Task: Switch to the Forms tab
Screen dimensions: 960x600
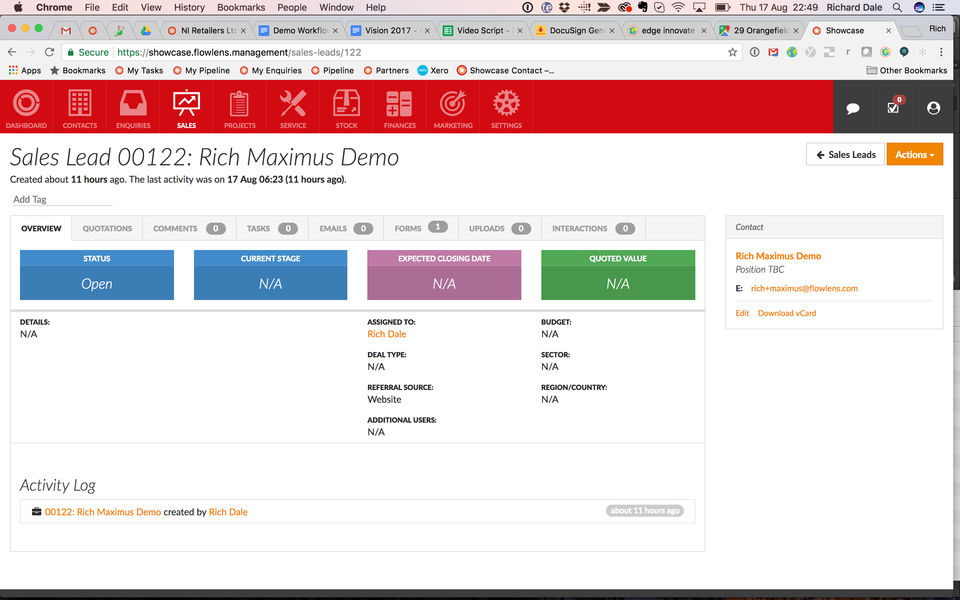Action: coord(421,228)
